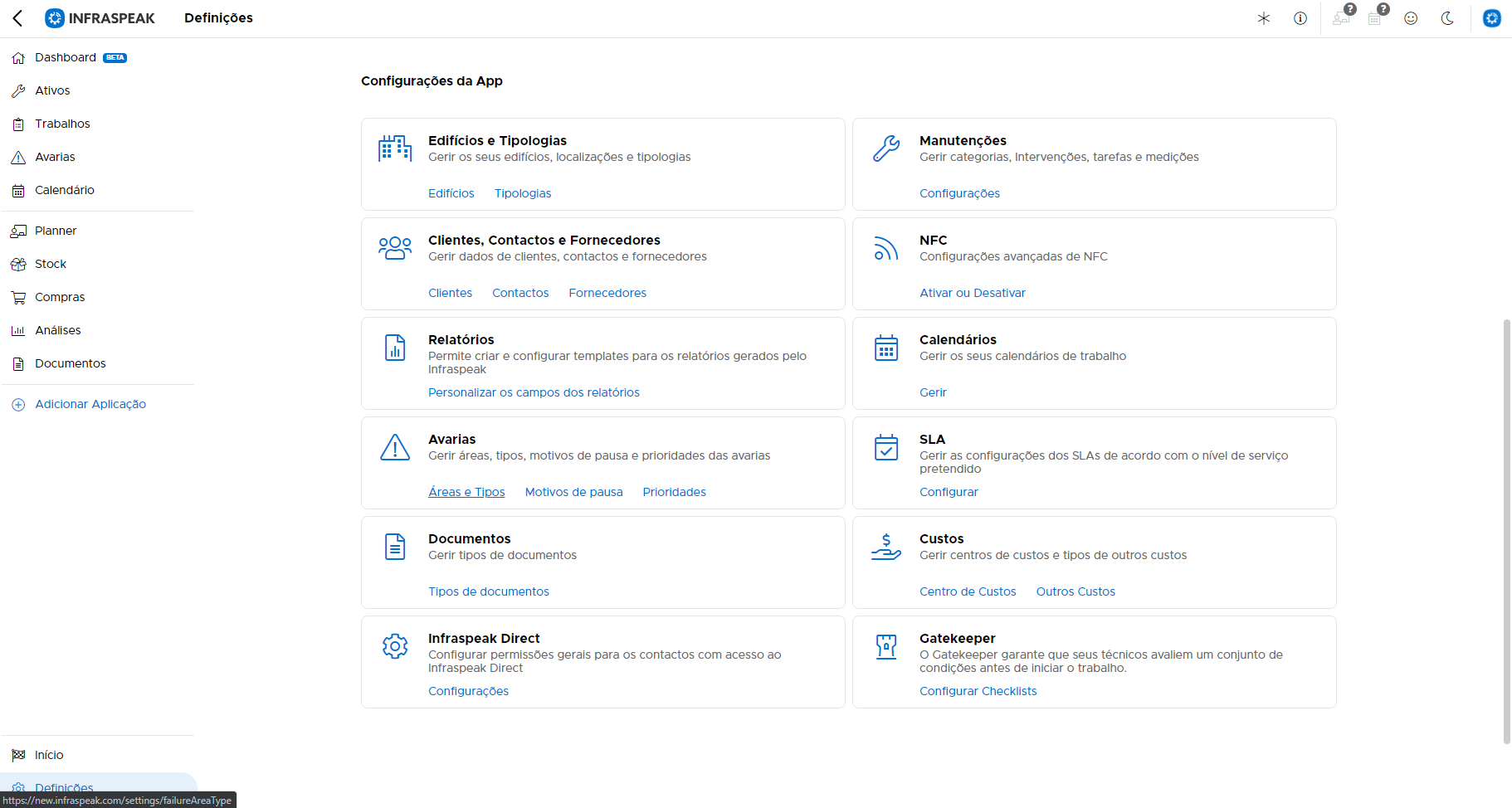
Task: Open the info circle icon
Action: [x=1300, y=18]
